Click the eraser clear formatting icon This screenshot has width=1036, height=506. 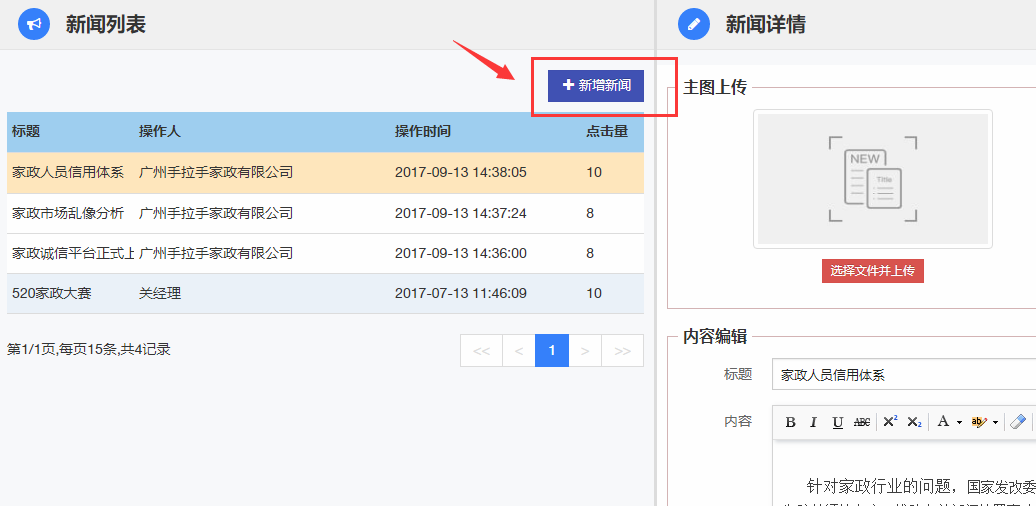[x=1019, y=421]
